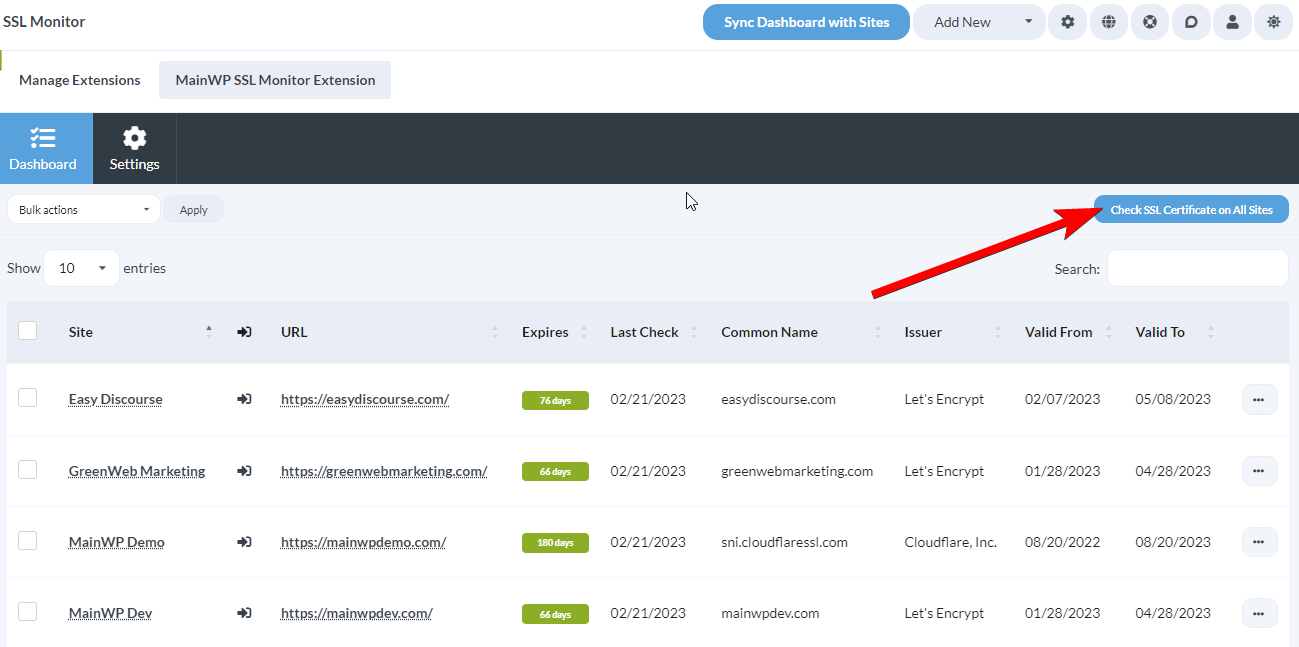Select the MainWP SSL Monitor Extension tab
This screenshot has width=1299, height=647.
274,79
